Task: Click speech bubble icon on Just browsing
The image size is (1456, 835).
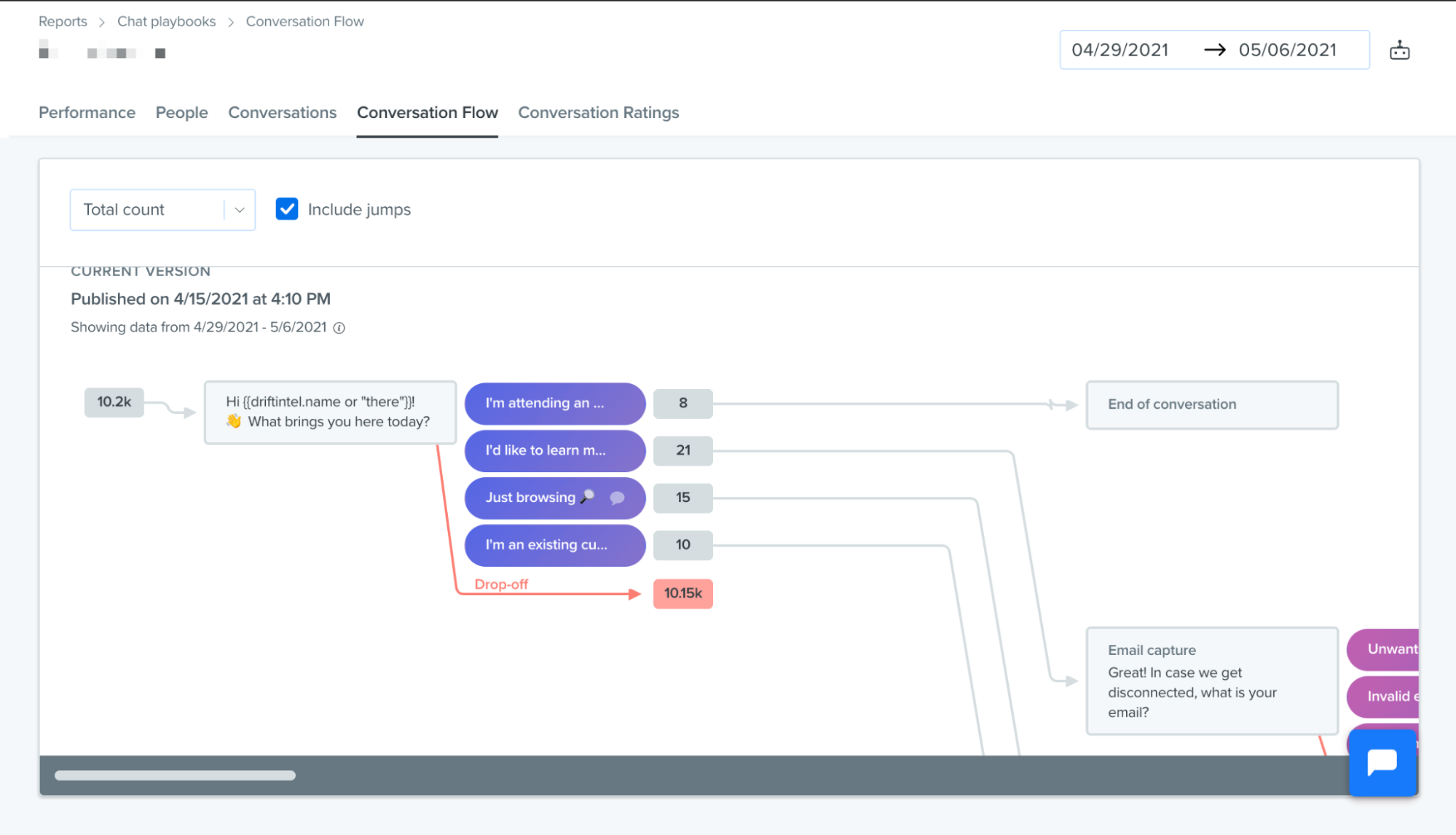Action: pyautogui.click(x=617, y=498)
